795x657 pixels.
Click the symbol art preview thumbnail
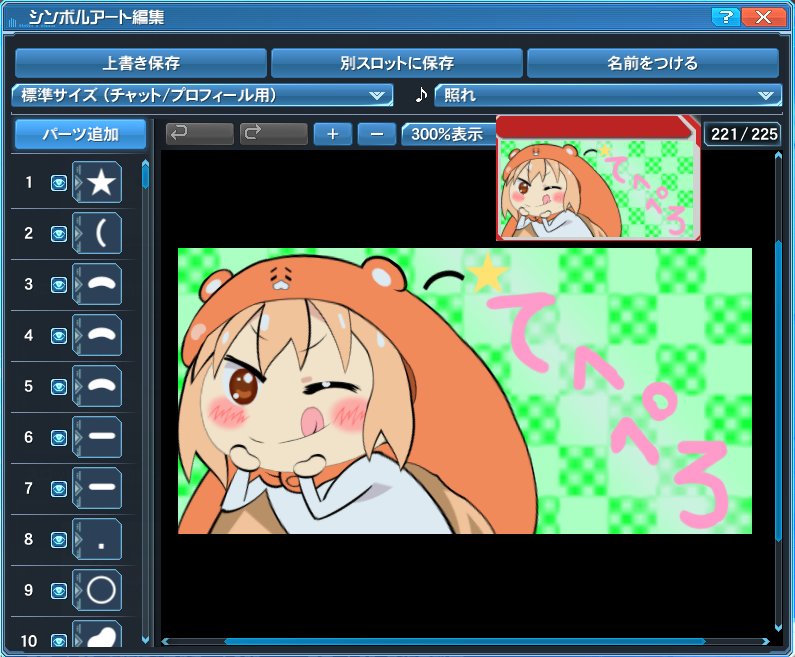click(598, 178)
